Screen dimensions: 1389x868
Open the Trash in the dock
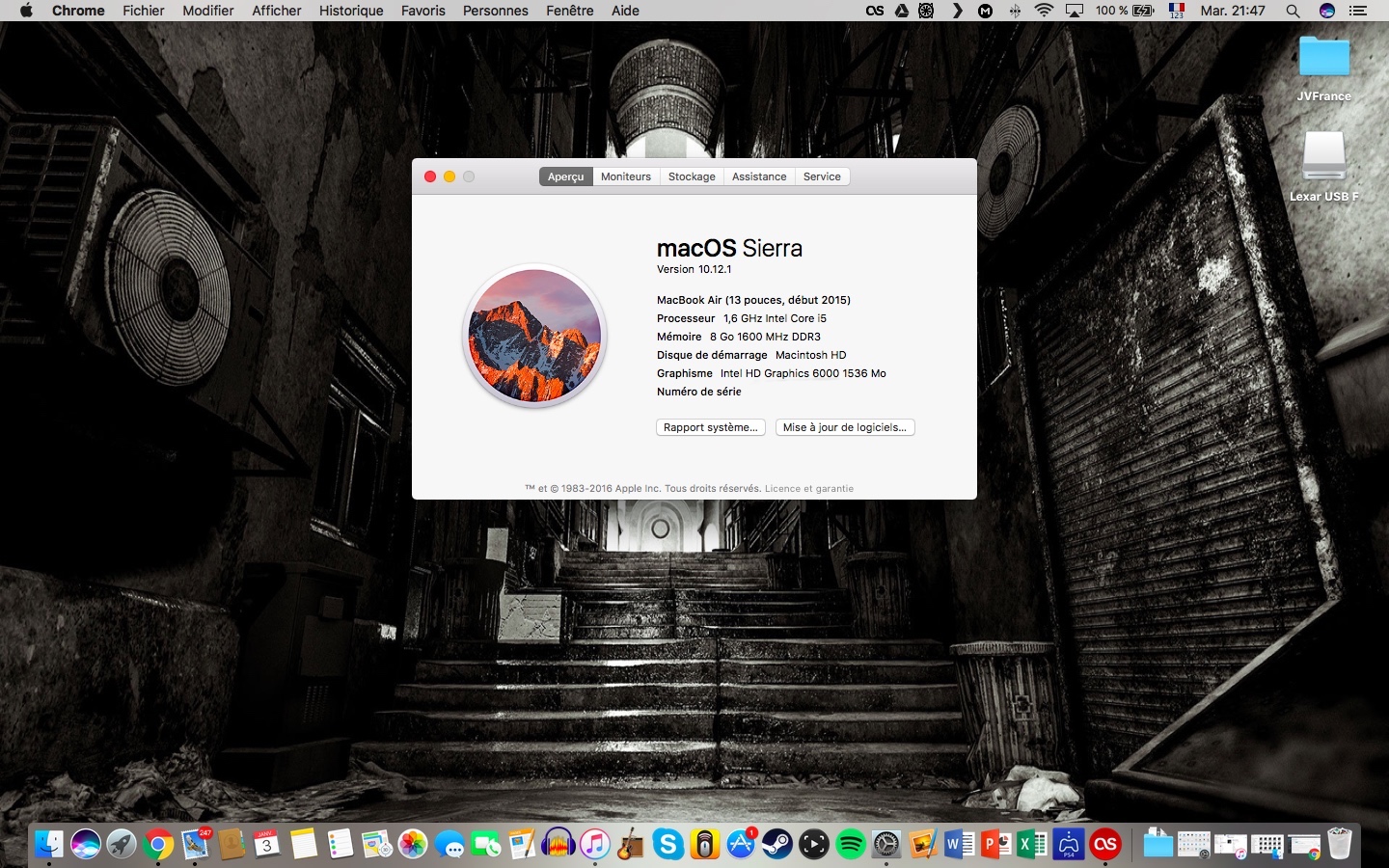[x=1340, y=844]
